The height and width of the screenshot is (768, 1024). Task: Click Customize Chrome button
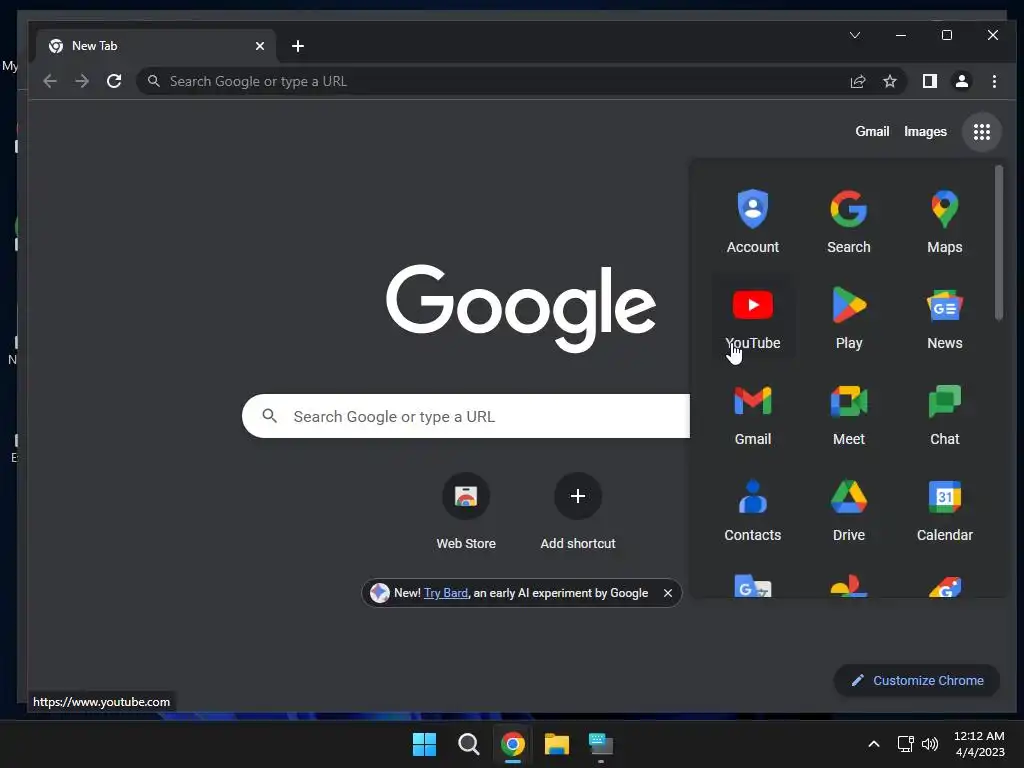pyautogui.click(x=916, y=680)
